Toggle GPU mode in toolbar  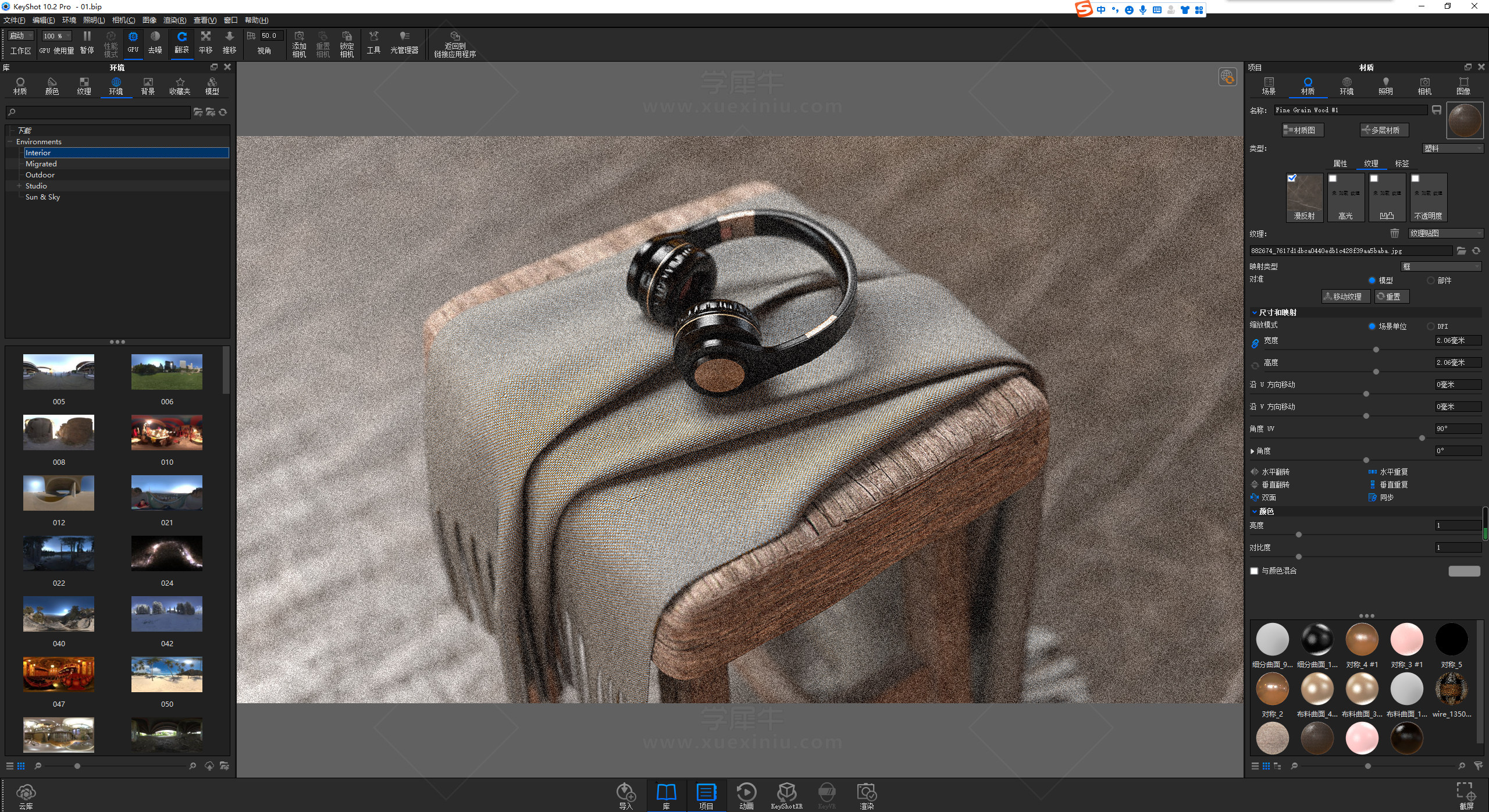tap(133, 43)
